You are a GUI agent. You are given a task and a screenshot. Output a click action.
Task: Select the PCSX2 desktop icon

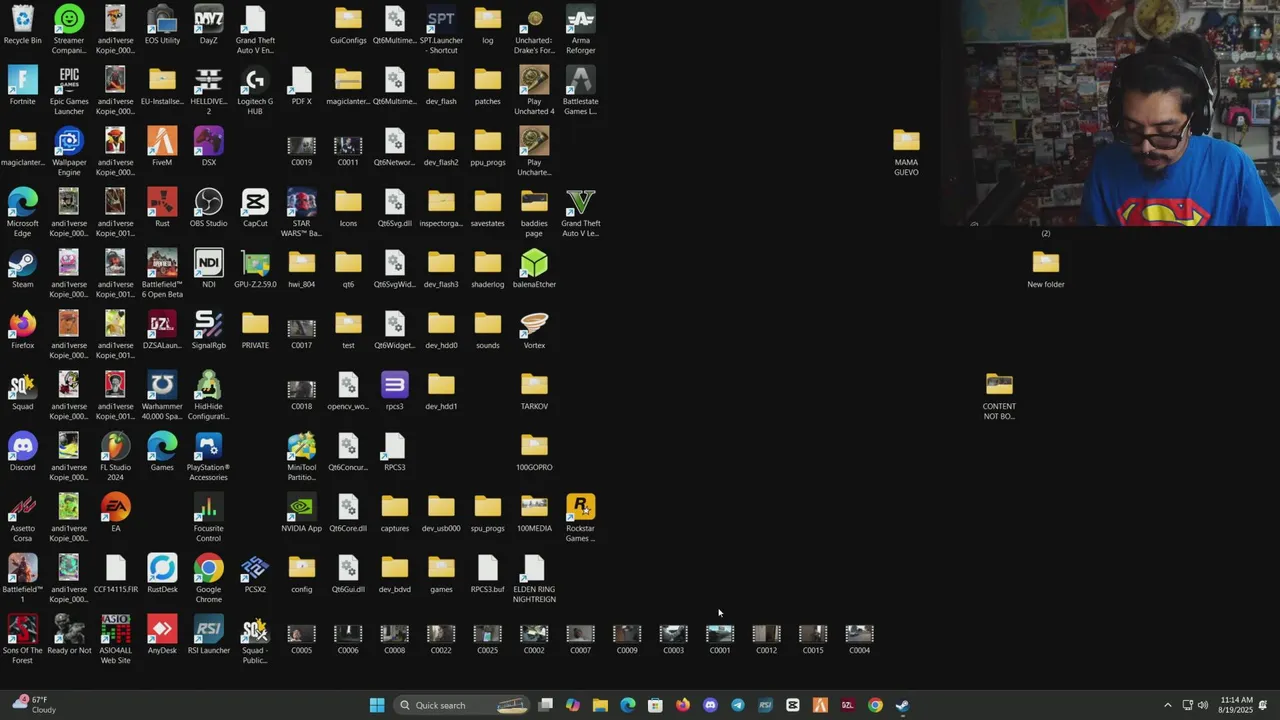coord(255,574)
